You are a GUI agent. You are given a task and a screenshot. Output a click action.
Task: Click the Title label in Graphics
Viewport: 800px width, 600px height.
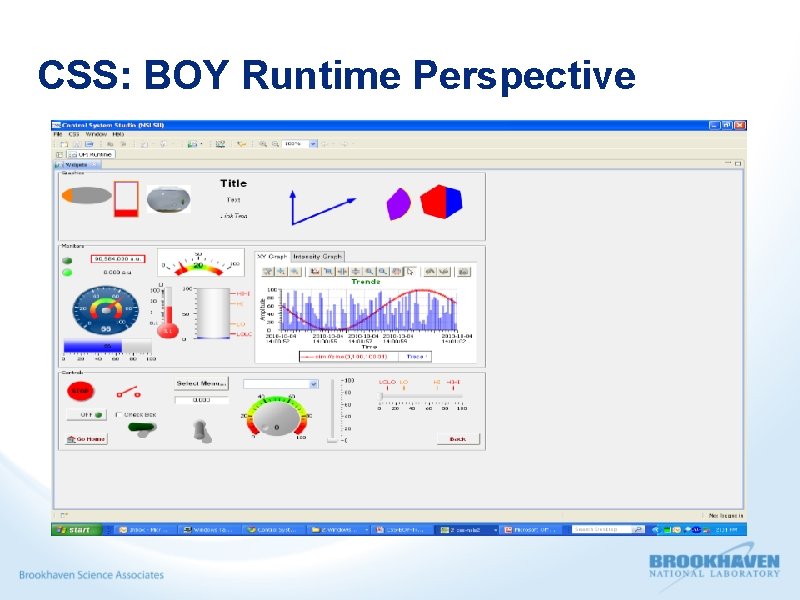233,183
